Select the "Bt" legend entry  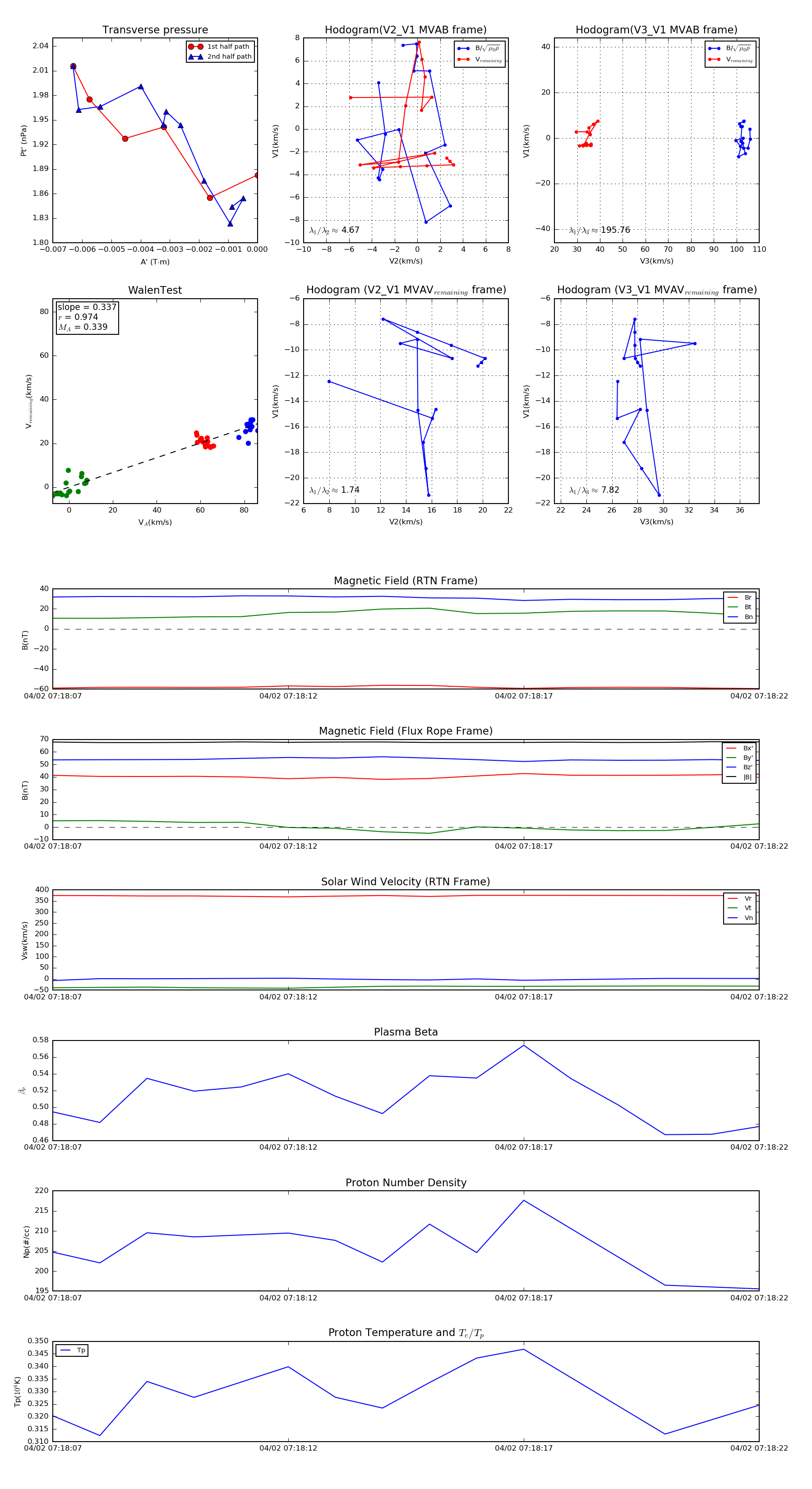tap(740, 607)
